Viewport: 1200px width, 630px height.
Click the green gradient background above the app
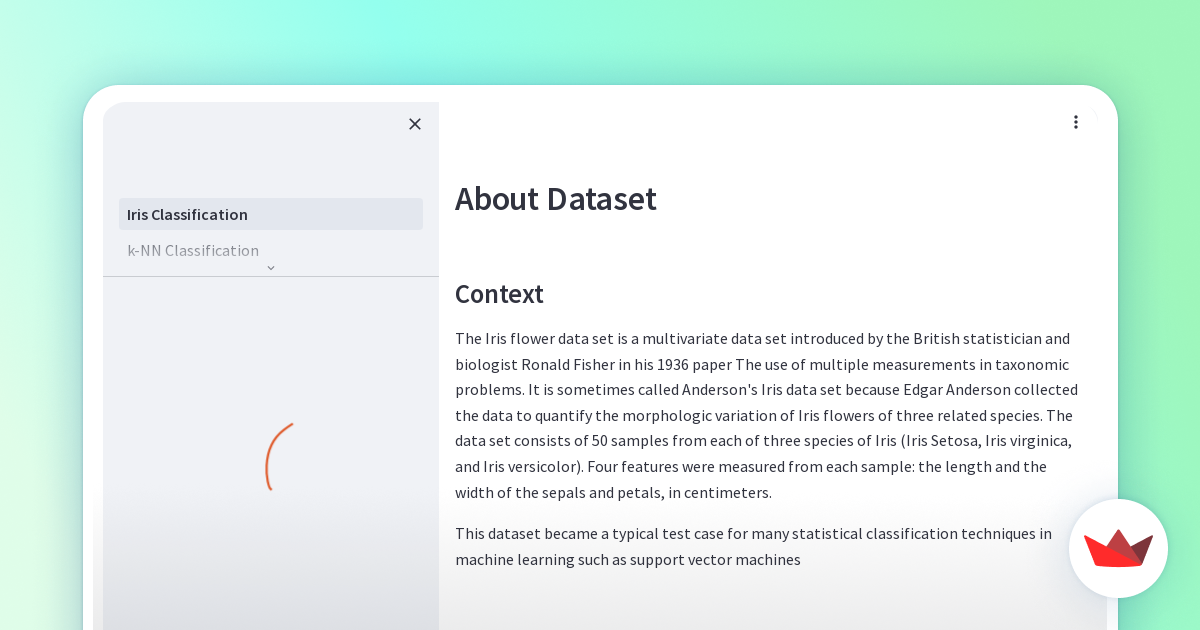click(x=600, y=40)
